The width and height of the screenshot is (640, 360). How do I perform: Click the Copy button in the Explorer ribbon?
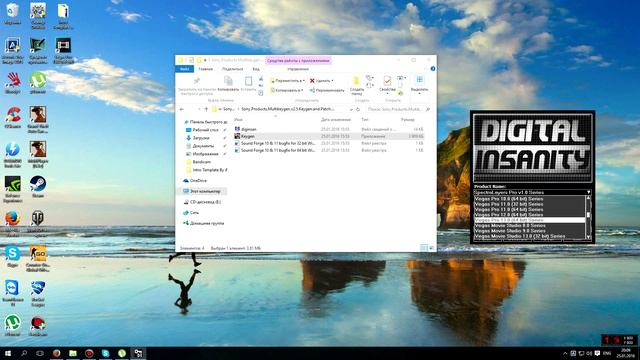click(228, 84)
